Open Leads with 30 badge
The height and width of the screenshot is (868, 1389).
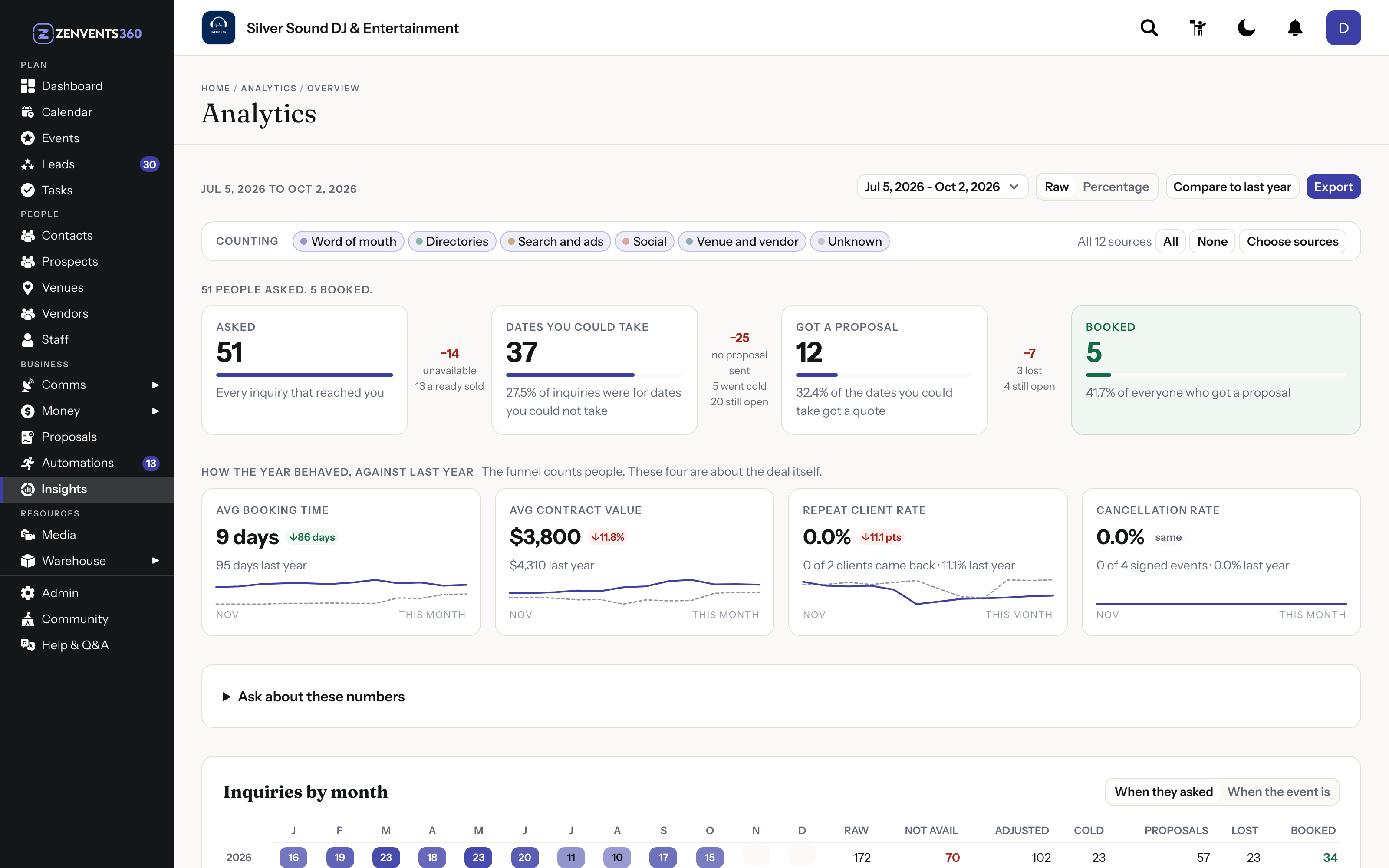click(87, 164)
